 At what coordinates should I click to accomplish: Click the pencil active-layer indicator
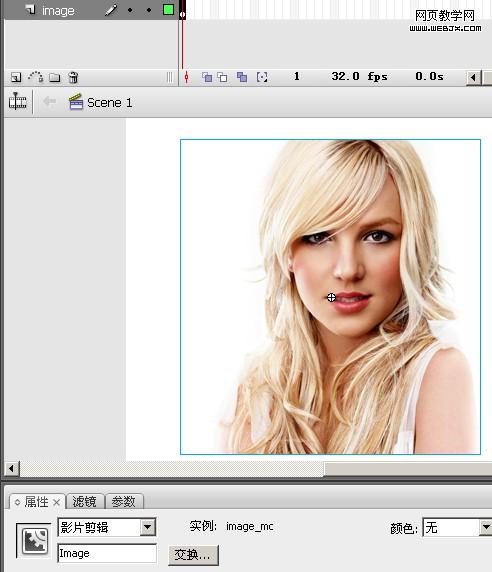111,10
